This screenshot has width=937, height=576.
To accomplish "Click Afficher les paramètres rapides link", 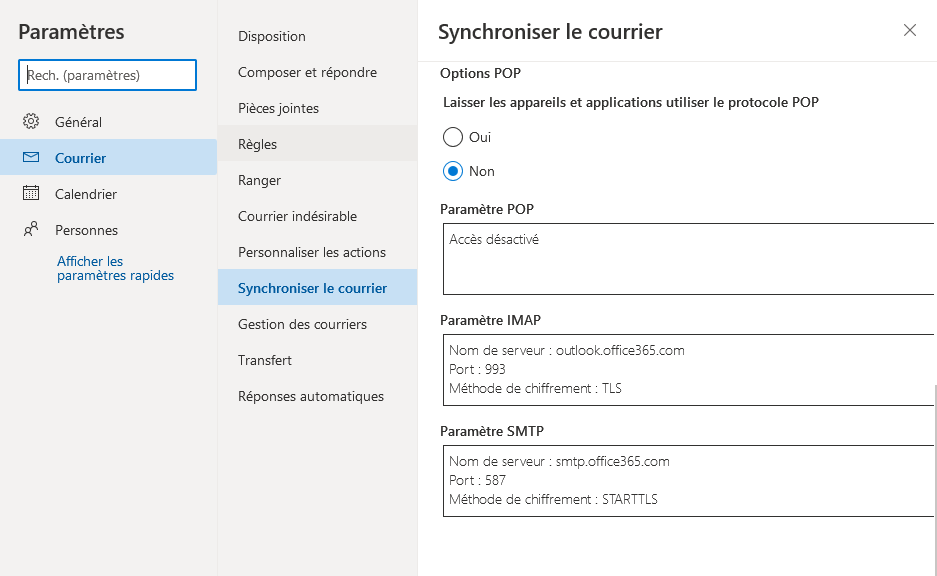I will 115,268.
